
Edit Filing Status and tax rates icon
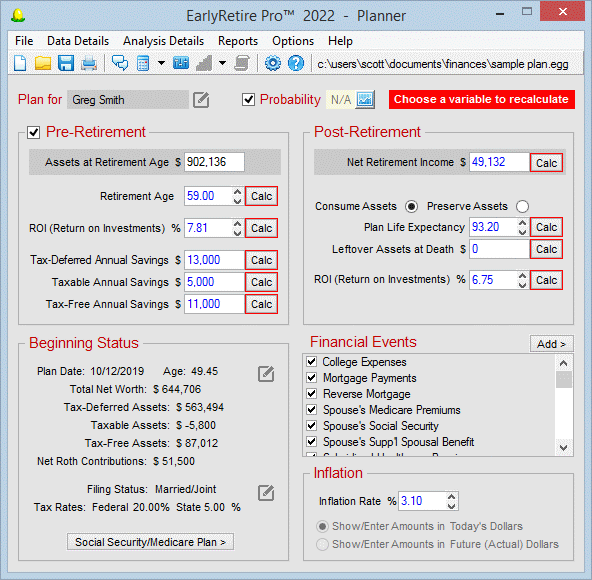point(266,493)
